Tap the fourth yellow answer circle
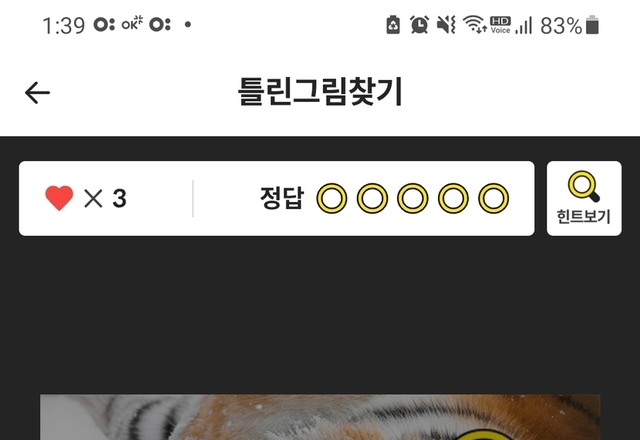 453,198
